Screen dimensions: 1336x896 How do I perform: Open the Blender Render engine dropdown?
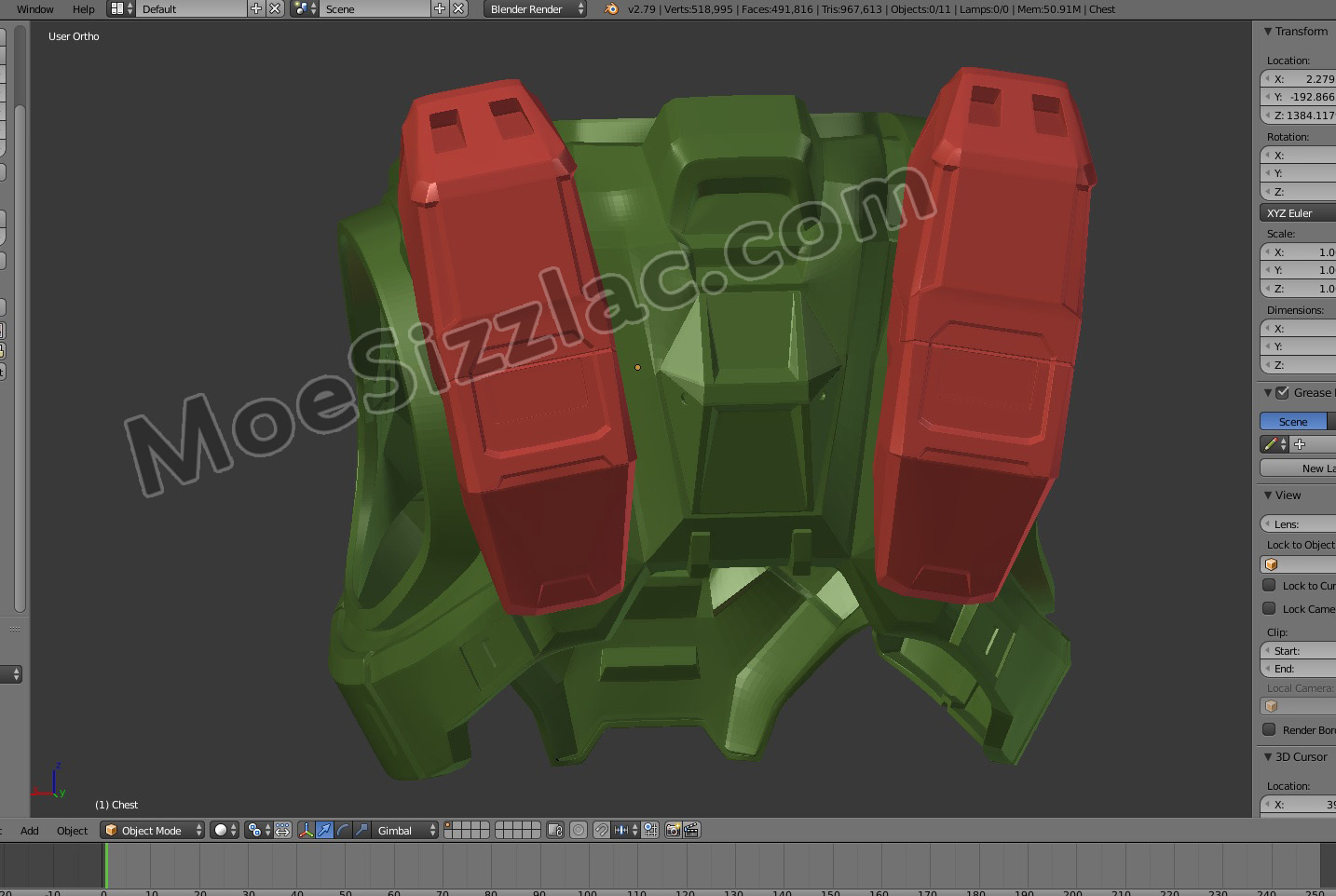pyautogui.click(x=535, y=9)
